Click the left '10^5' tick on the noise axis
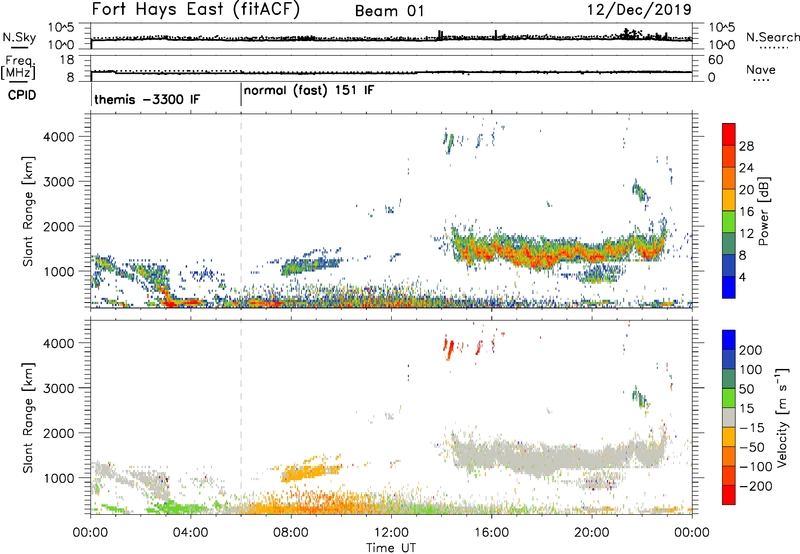 coord(61,27)
